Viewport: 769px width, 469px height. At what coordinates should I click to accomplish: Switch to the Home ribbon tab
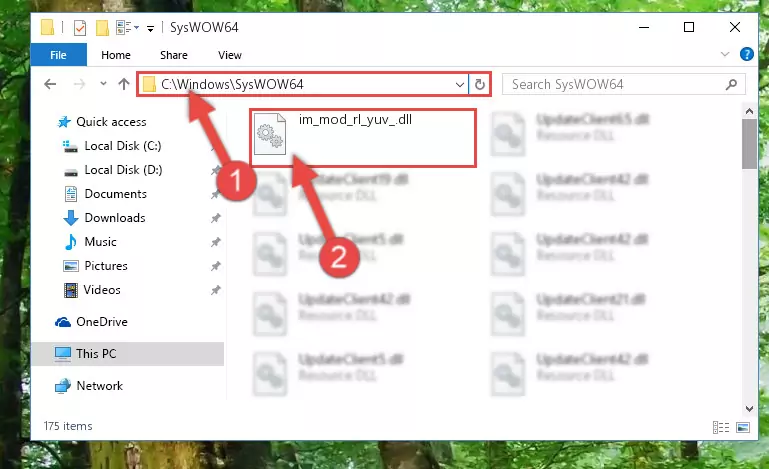click(x=116, y=55)
